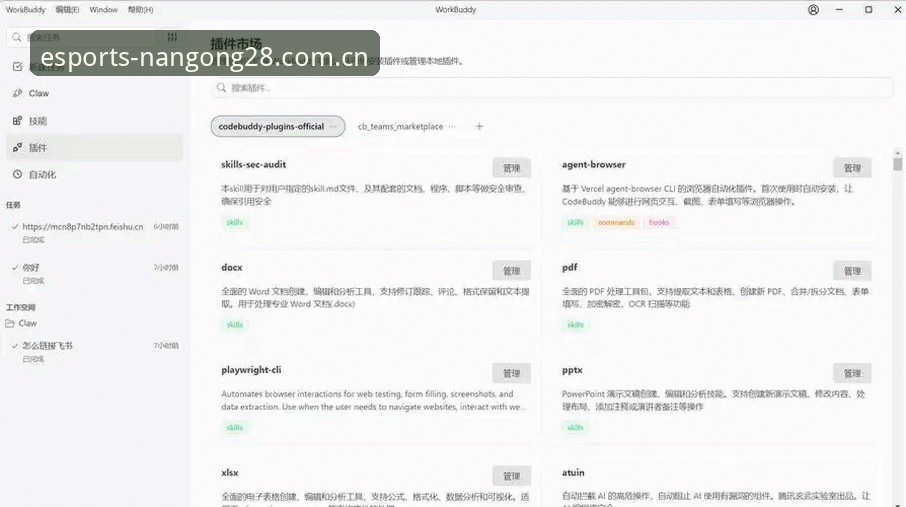Click the skills tag on pdf

click(x=575, y=325)
